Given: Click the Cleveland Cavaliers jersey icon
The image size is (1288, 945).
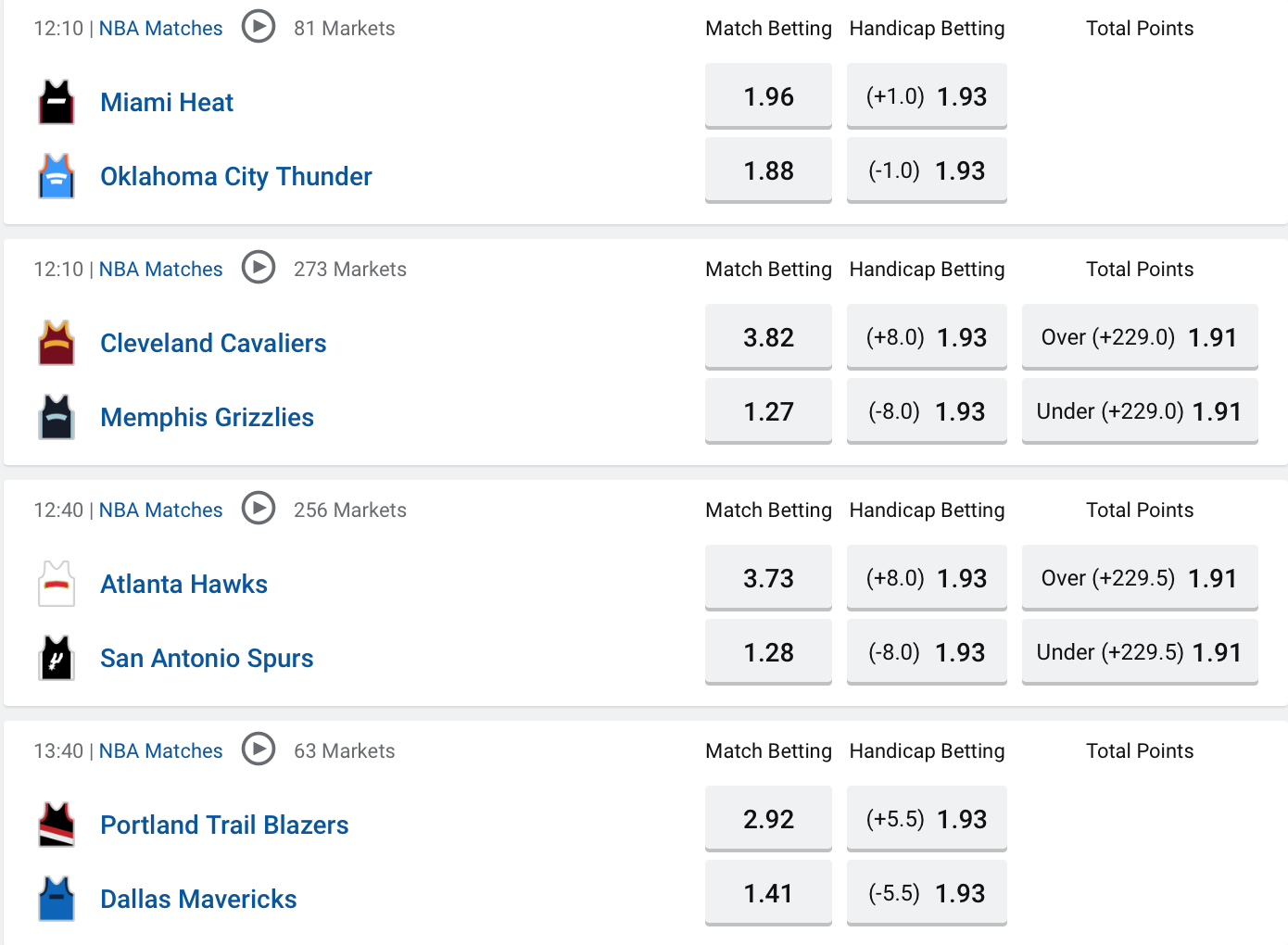Looking at the screenshot, I should pos(57,343).
